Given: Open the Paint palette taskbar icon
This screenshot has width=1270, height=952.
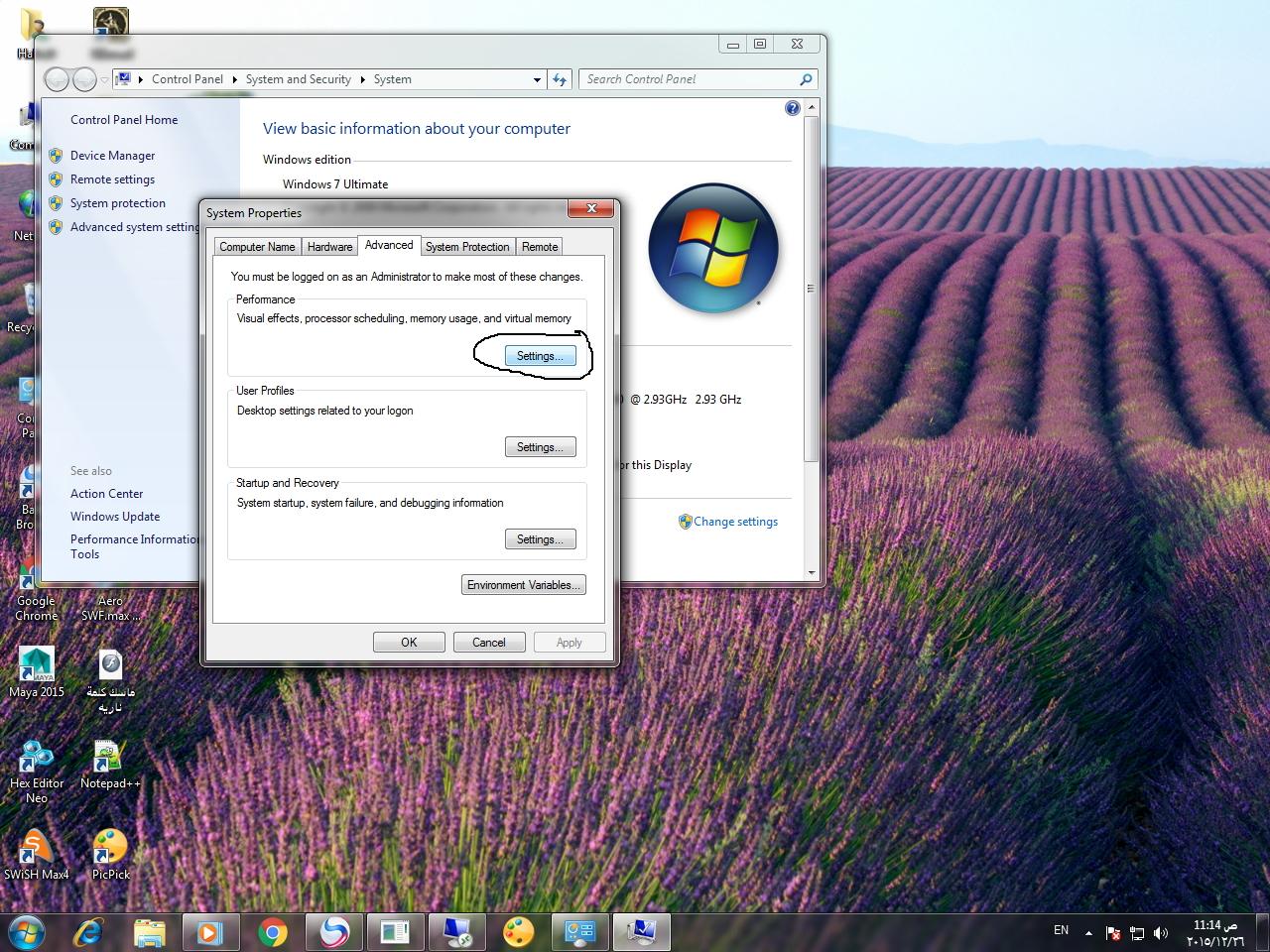Looking at the screenshot, I should (518, 932).
